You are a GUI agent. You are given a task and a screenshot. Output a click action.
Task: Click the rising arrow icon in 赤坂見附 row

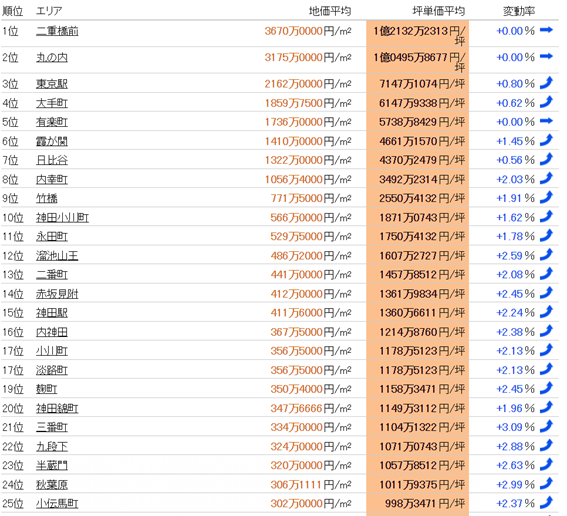(x=546, y=293)
